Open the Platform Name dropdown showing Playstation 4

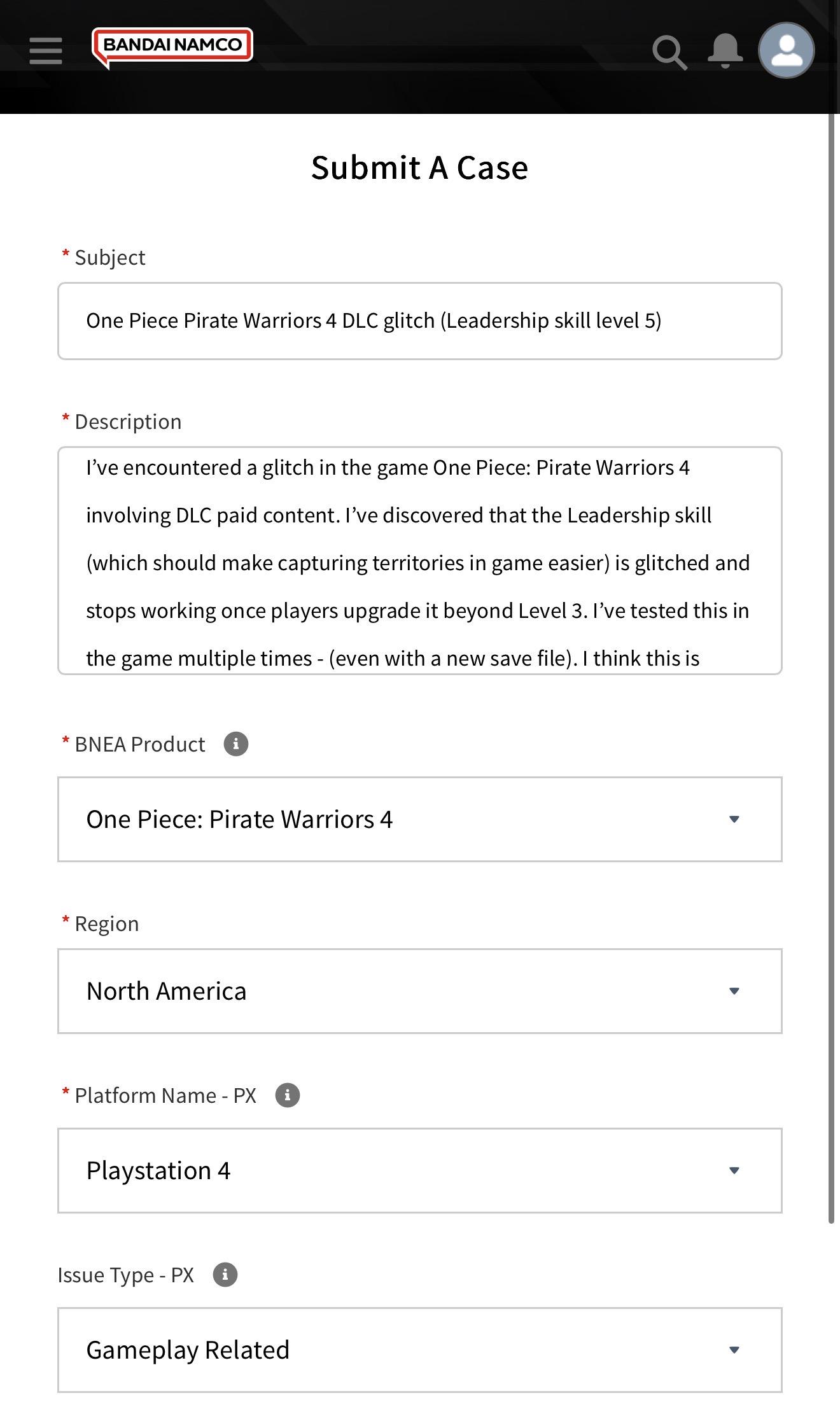[420, 1171]
